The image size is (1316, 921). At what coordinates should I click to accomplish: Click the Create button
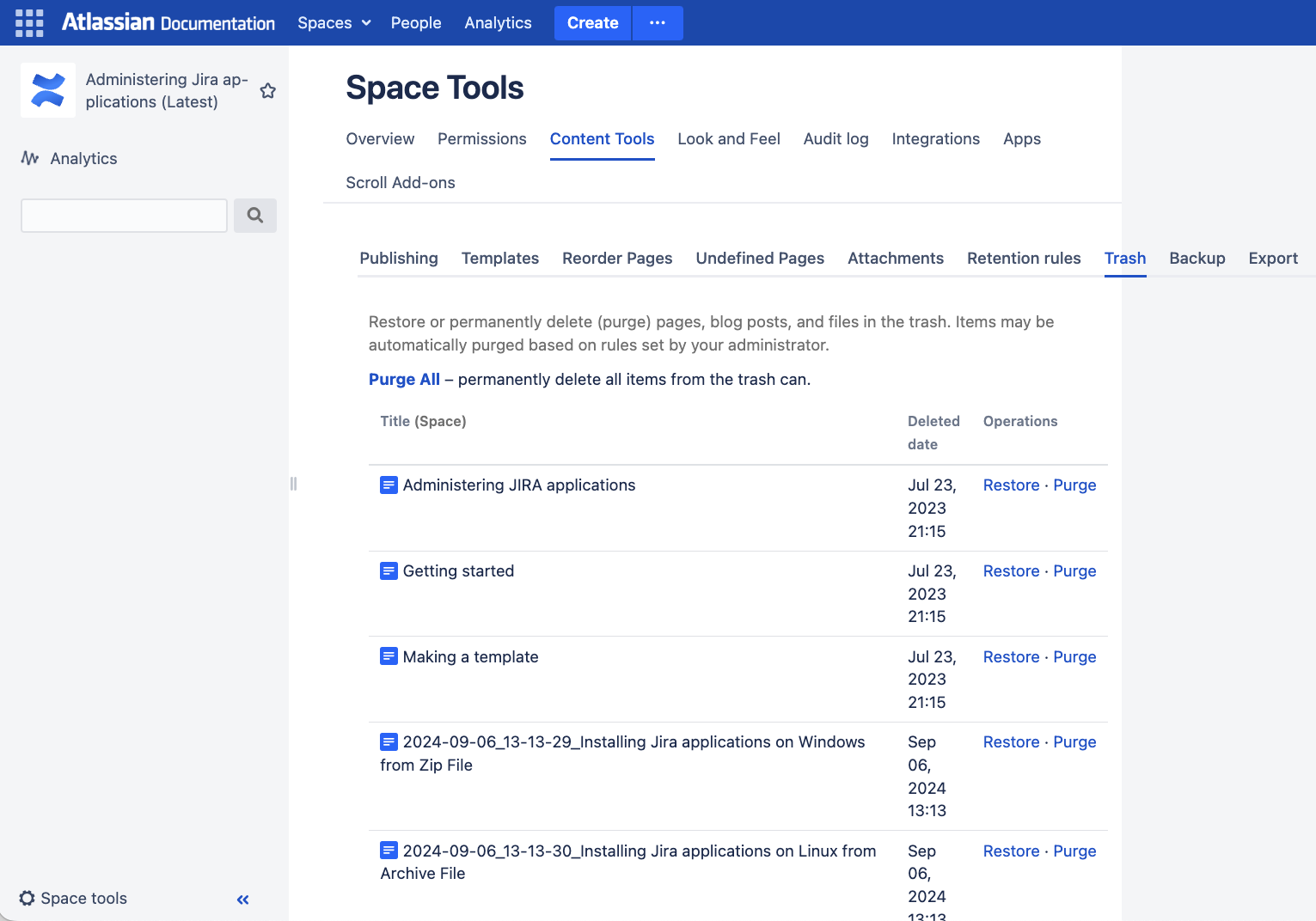coord(592,22)
